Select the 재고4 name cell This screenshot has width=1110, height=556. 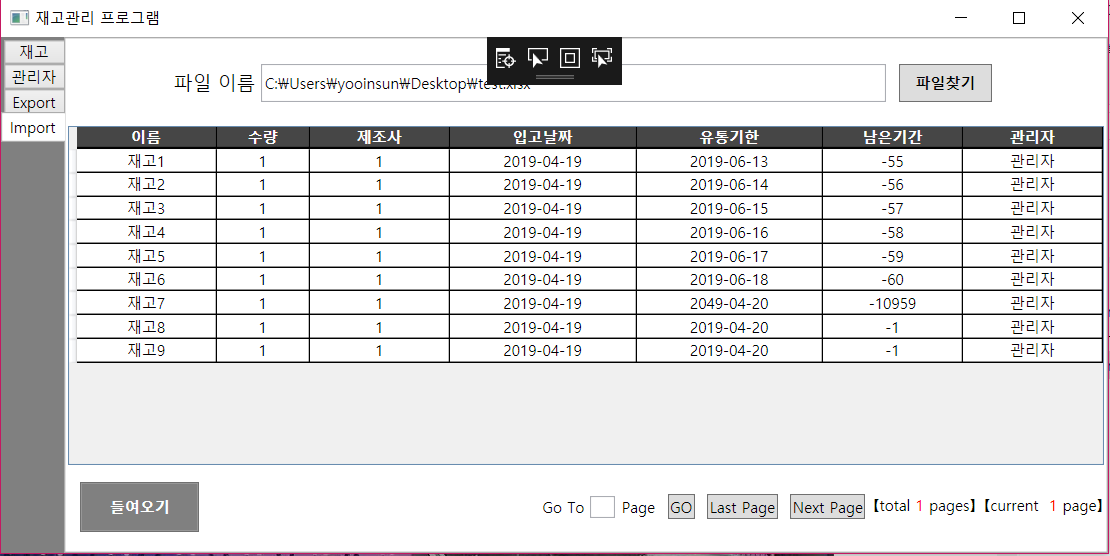coord(147,232)
